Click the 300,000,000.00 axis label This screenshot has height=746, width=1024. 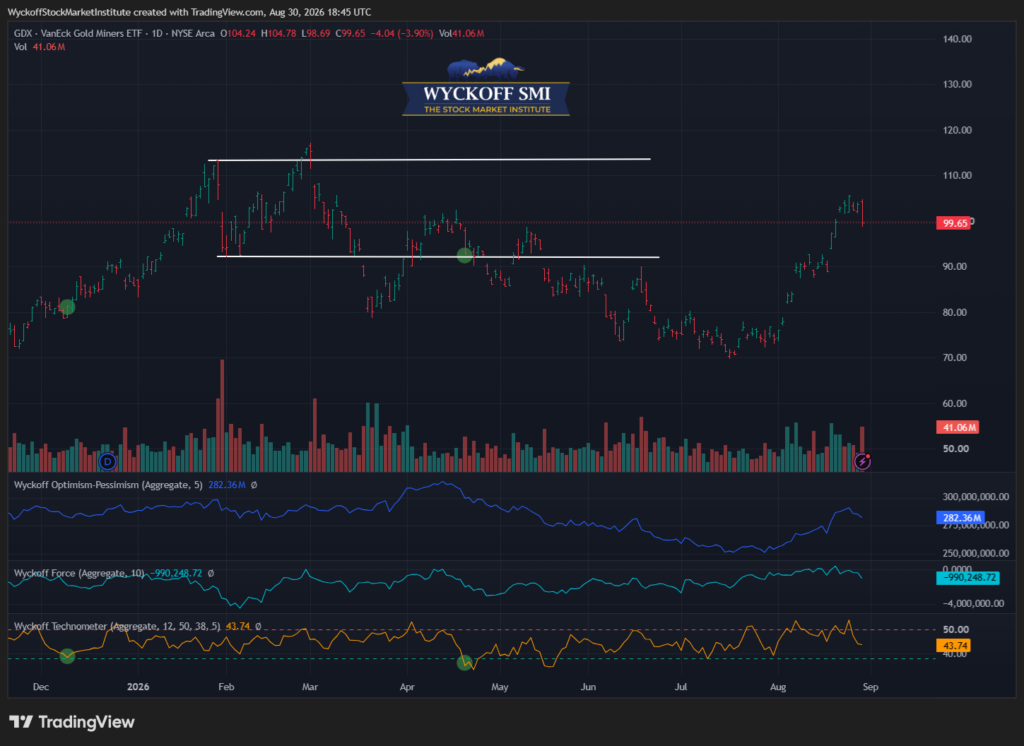pyautogui.click(x=976, y=496)
